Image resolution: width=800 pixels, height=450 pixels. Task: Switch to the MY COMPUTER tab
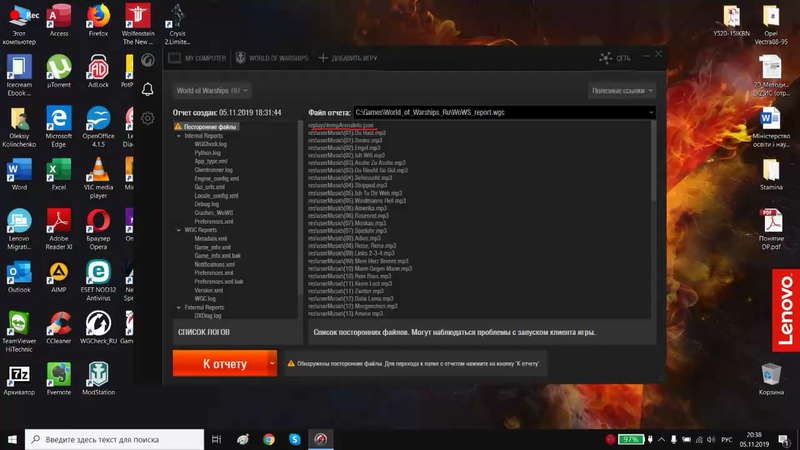click(x=197, y=58)
